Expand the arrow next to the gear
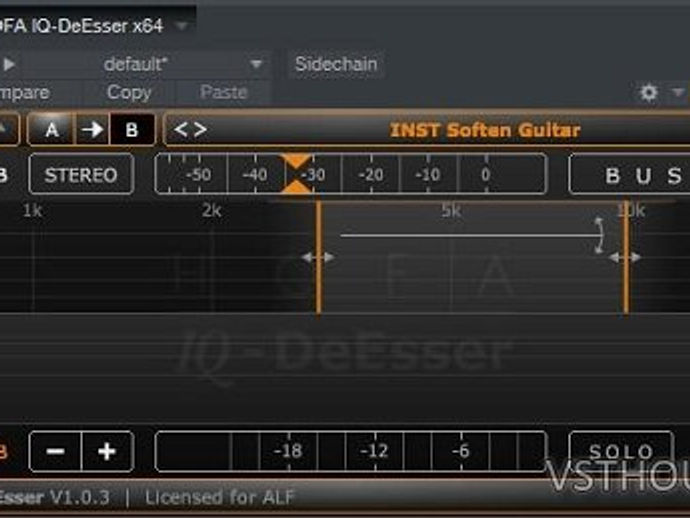Viewport: 690px width, 518px height. (678, 92)
